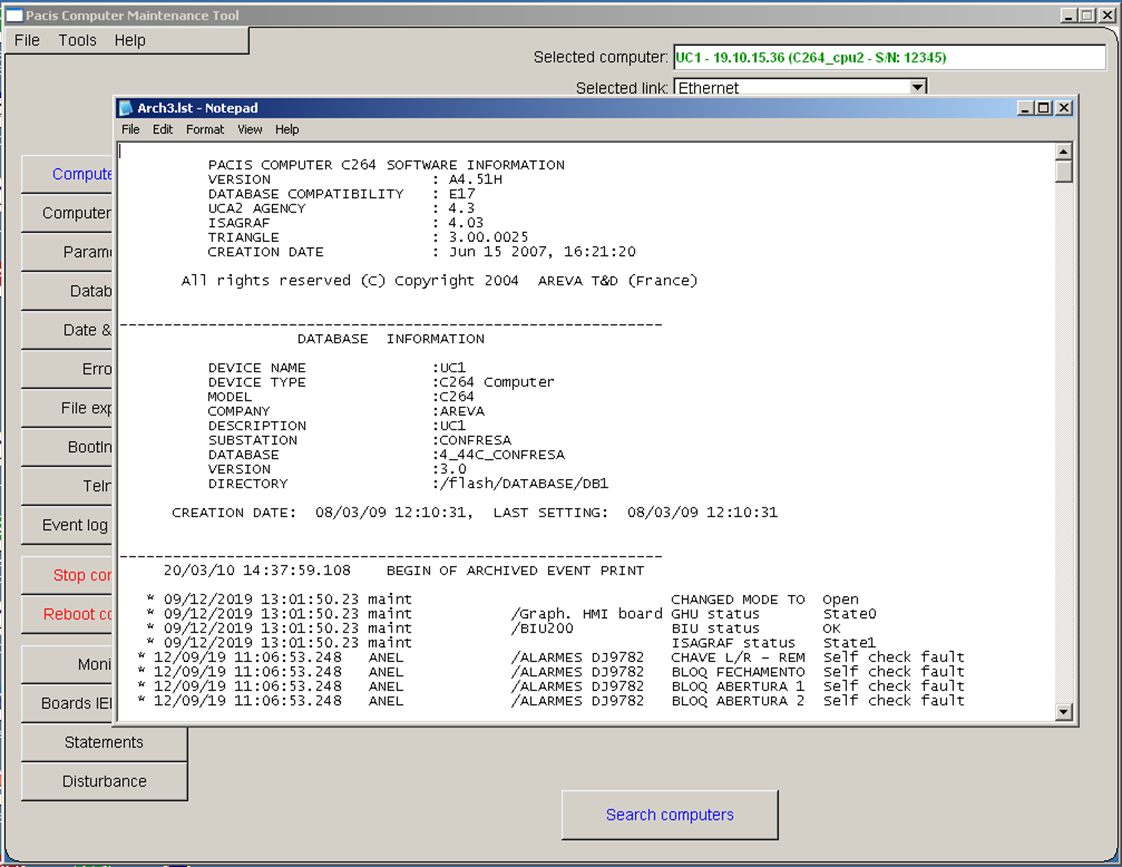1122x867 pixels.
Task: Open File menu in Pacis Maintenance Tool
Action: (27, 41)
